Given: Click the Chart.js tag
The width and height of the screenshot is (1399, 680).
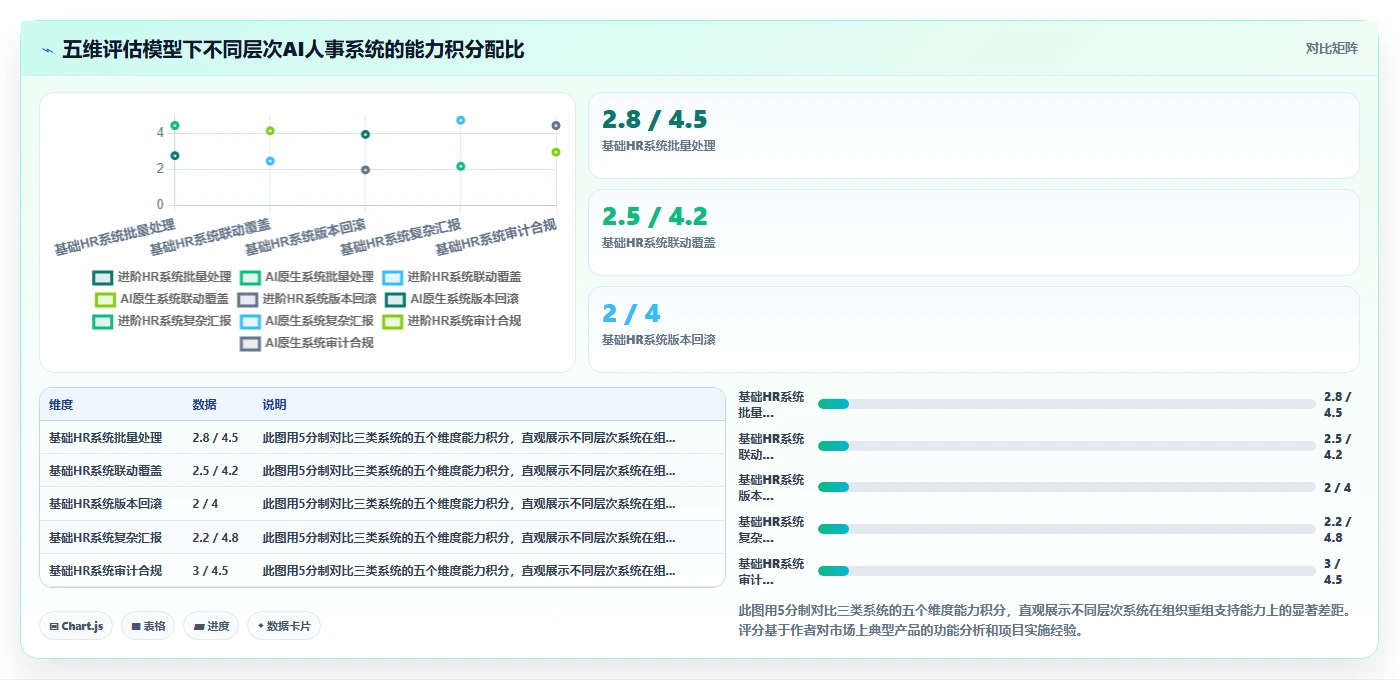Looking at the screenshot, I should pos(76,626).
